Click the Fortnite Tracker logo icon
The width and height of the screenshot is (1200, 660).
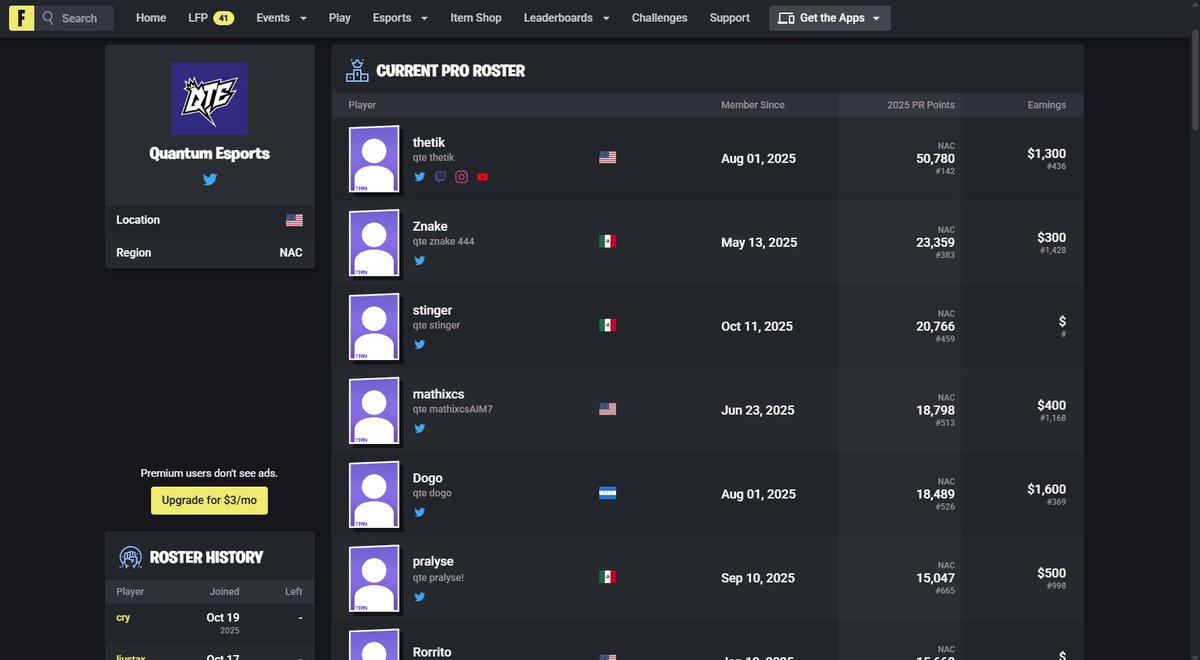pos(21,18)
